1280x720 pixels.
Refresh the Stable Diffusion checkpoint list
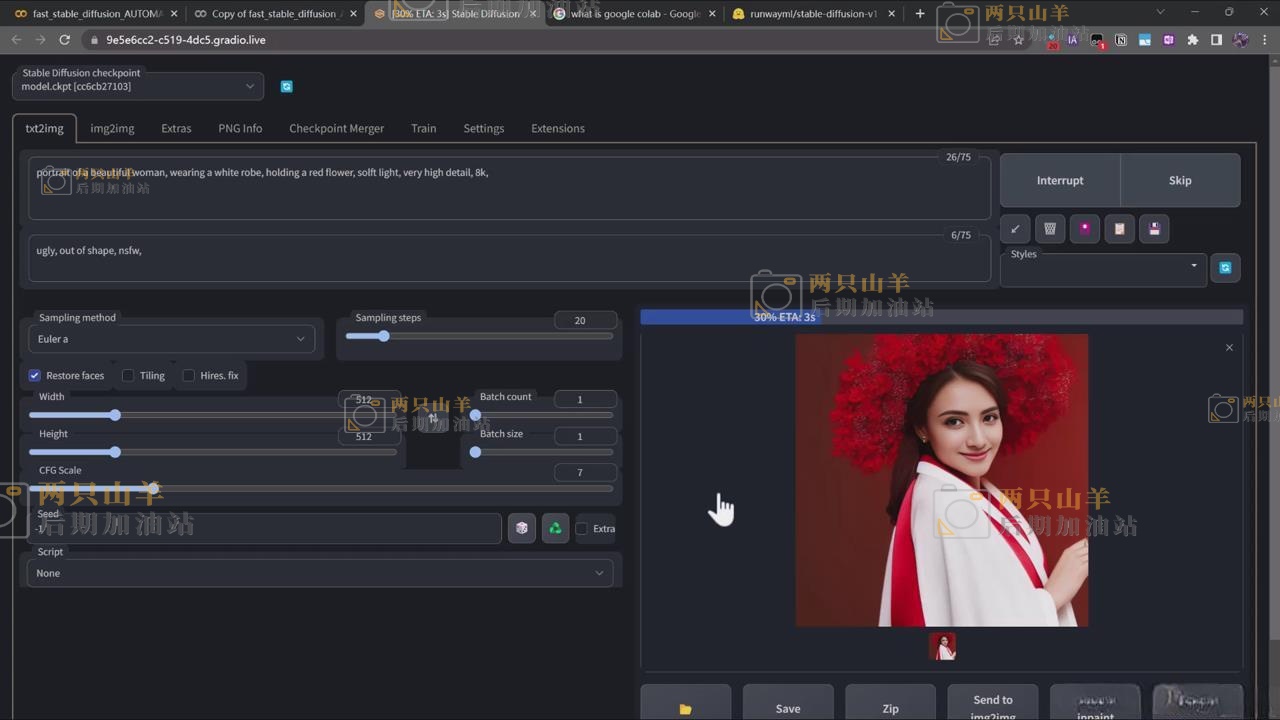click(x=287, y=87)
